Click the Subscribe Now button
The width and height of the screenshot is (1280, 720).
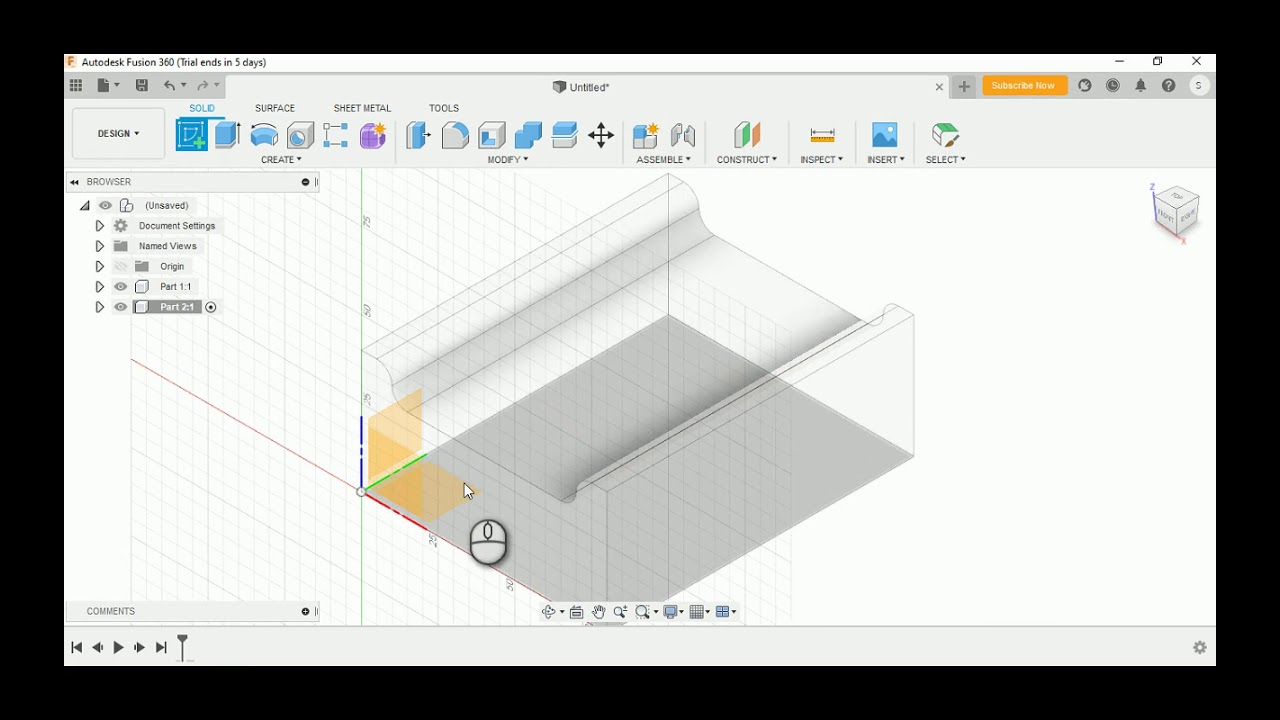coord(1023,86)
